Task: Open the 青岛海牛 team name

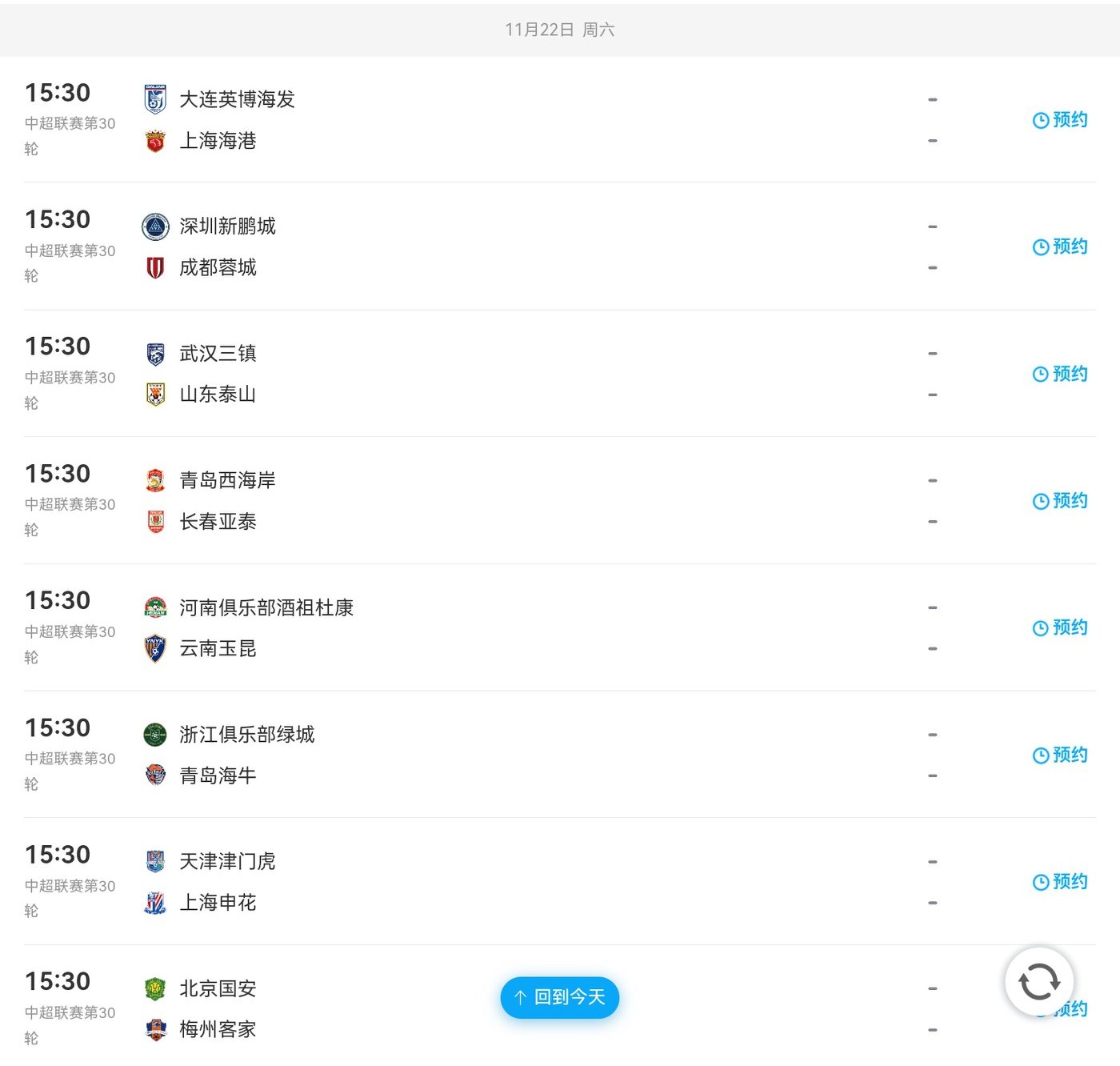Action: click(218, 775)
